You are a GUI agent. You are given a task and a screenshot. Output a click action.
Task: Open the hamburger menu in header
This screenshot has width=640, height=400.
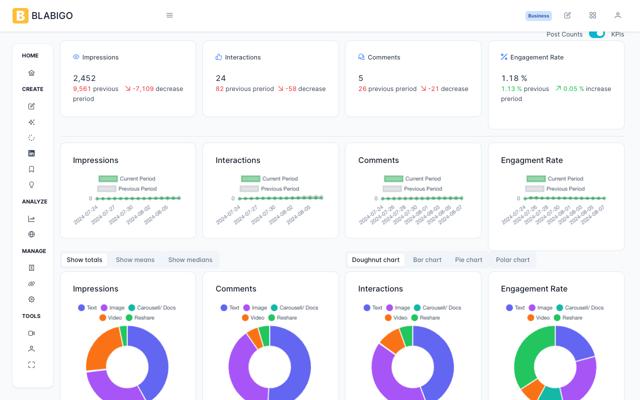point(169,16)
